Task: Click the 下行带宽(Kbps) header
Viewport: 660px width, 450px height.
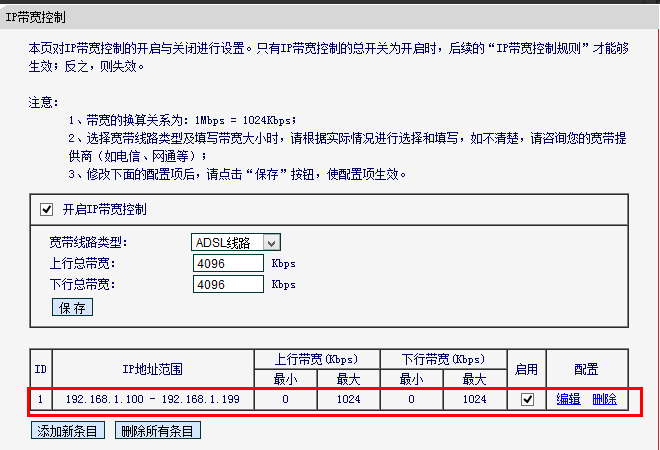Action: pyautogui.click(x=443, y=359)
